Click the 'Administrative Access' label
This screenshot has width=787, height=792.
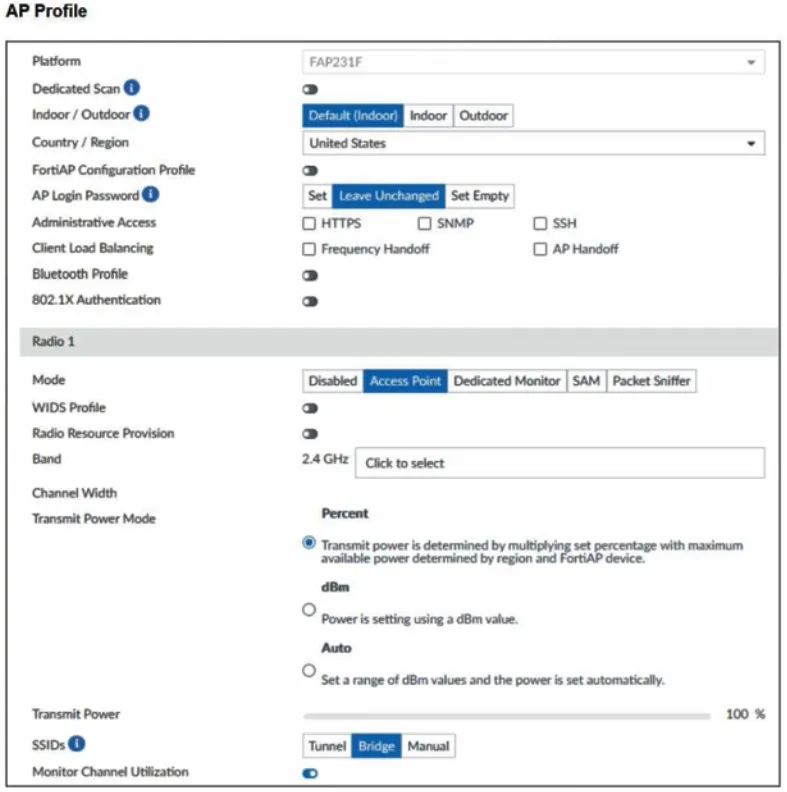coord(94,222)
